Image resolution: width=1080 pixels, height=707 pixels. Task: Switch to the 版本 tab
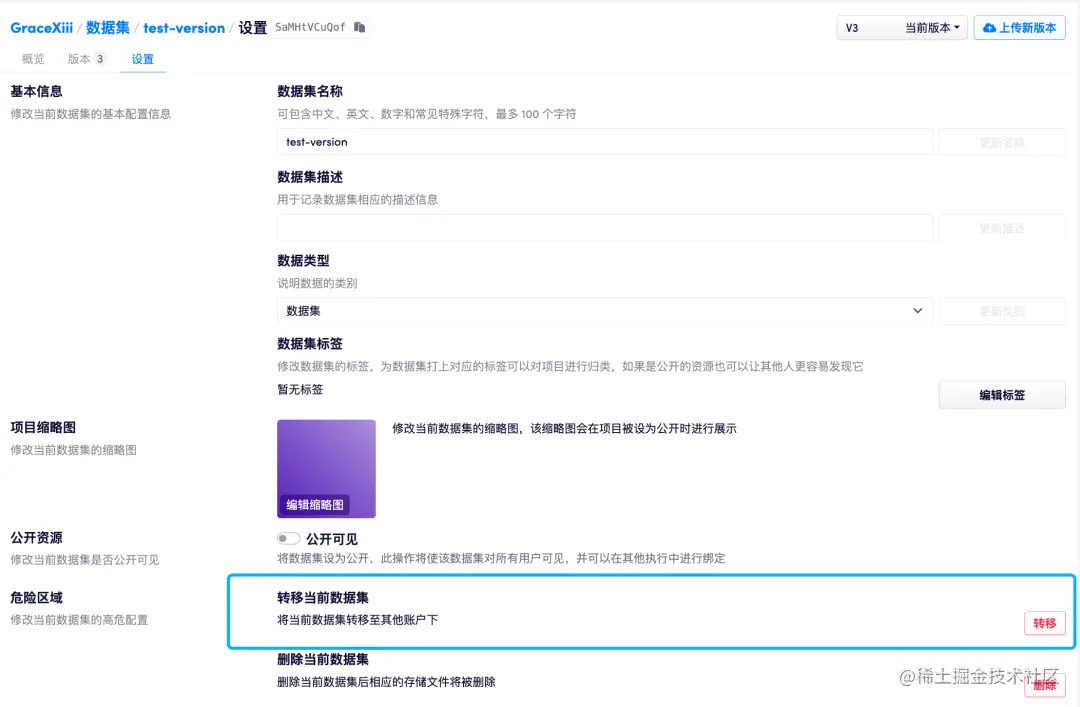pos(80,59)
